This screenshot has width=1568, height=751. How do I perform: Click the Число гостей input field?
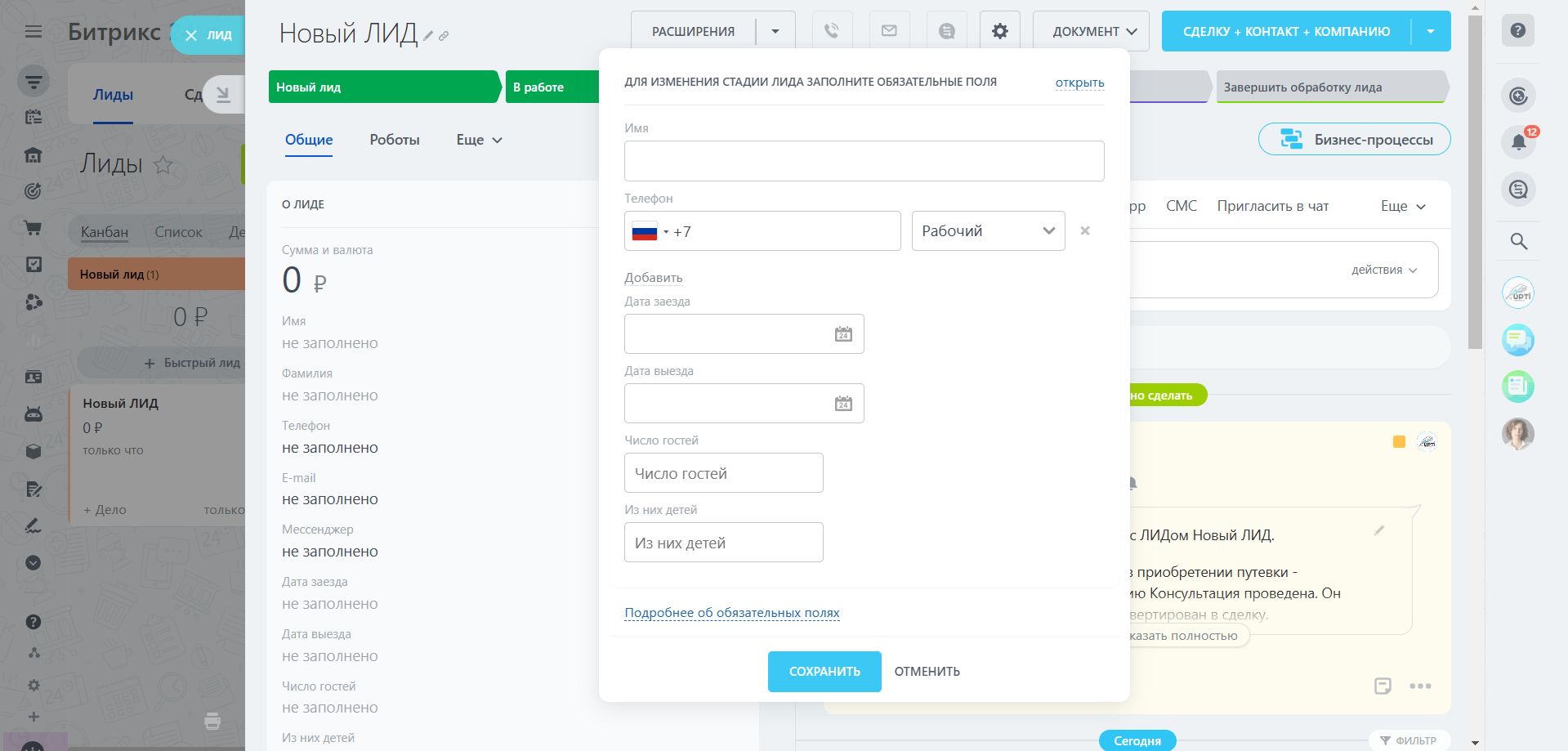click(724, 473)
